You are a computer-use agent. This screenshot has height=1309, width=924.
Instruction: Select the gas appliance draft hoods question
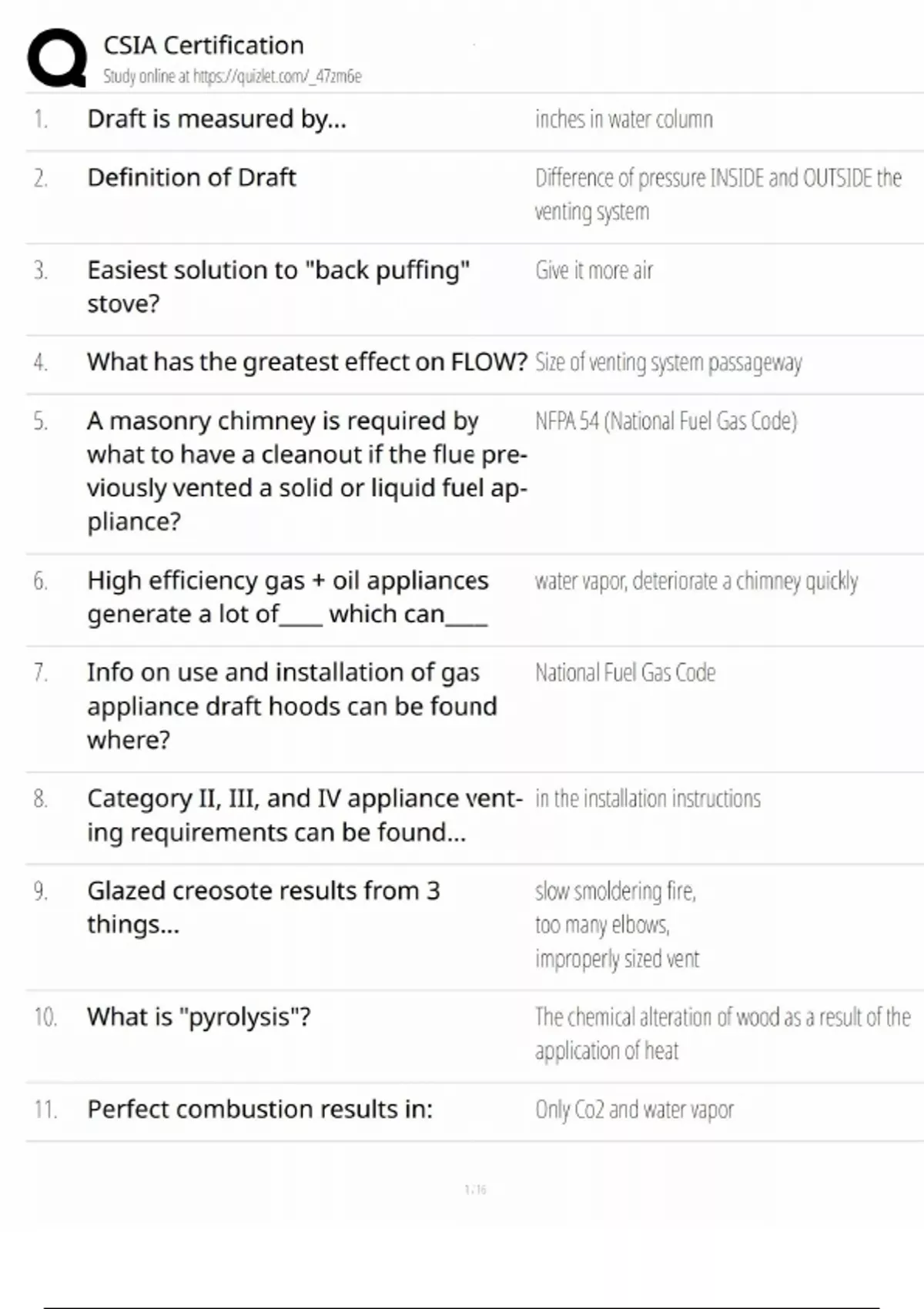coord(292,706)
